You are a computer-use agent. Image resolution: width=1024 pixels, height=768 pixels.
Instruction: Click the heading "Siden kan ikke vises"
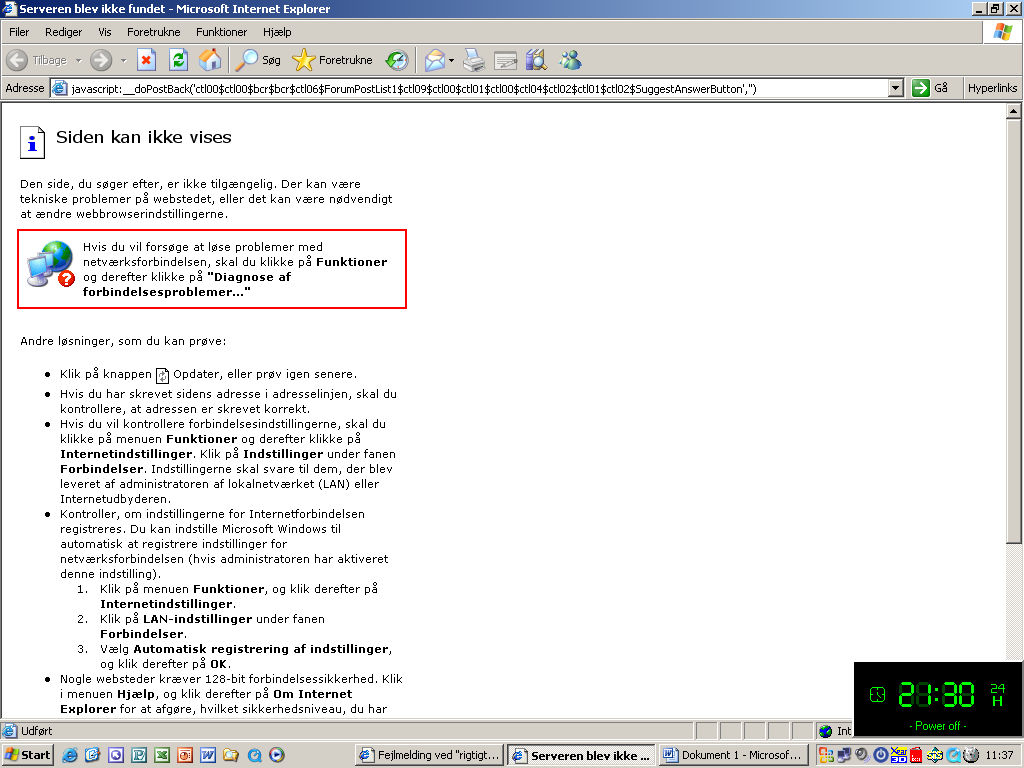pos(144,137)
